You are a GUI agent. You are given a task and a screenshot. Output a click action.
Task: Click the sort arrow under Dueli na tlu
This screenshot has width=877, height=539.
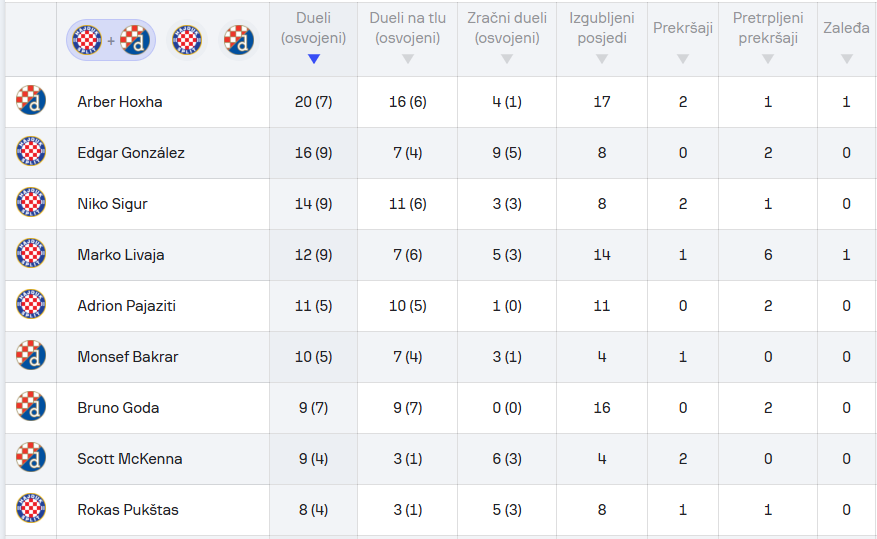click(407, 59)
